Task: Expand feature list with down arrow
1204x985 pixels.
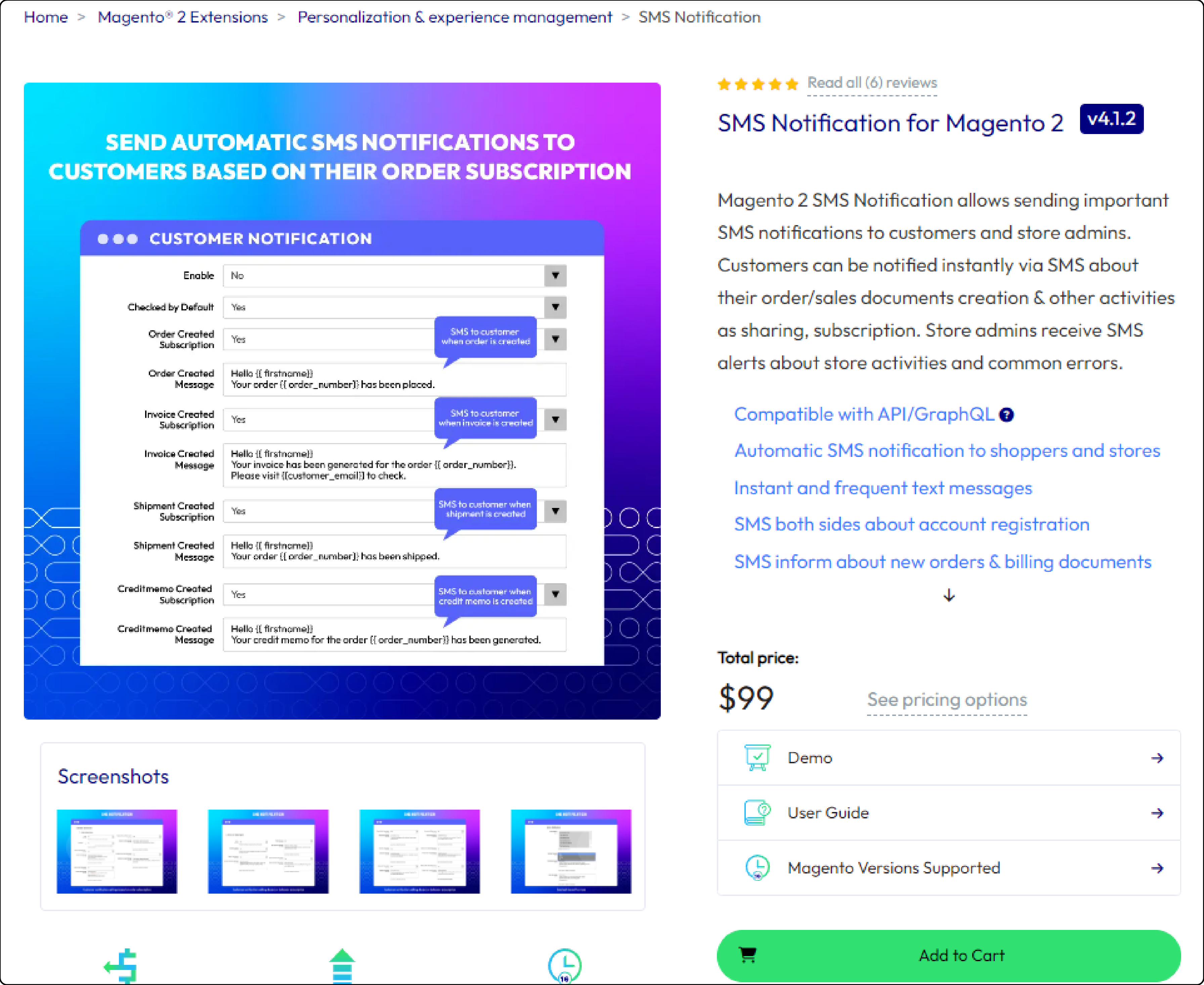Action: click(x=949, y=595)
